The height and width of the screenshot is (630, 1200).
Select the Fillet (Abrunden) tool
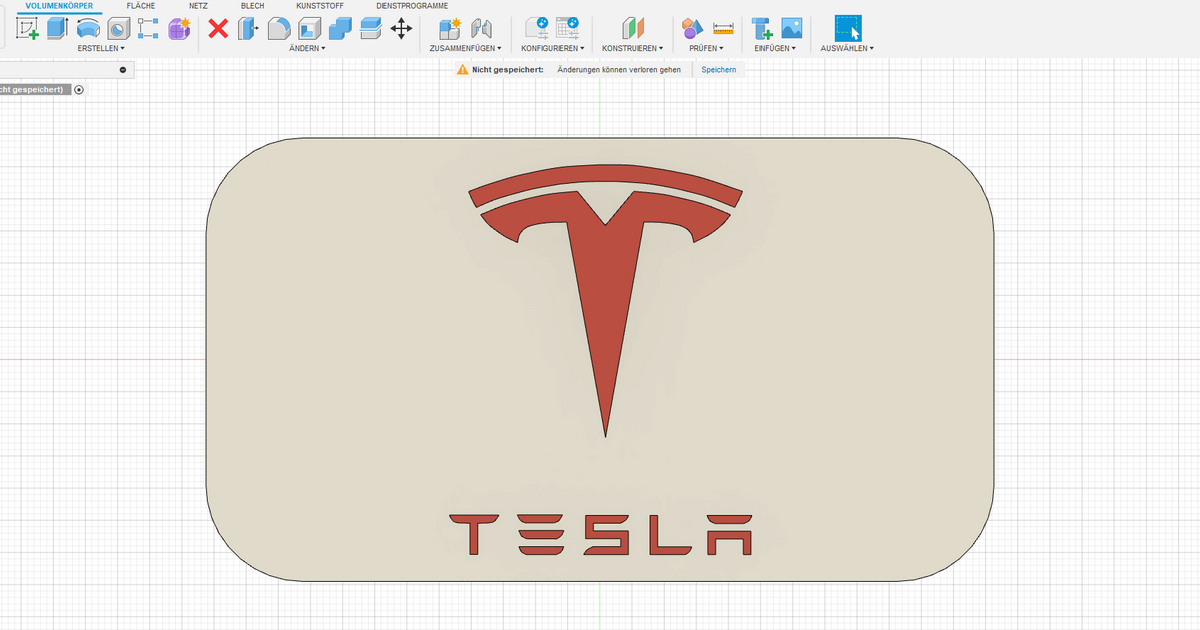(279, 29)
